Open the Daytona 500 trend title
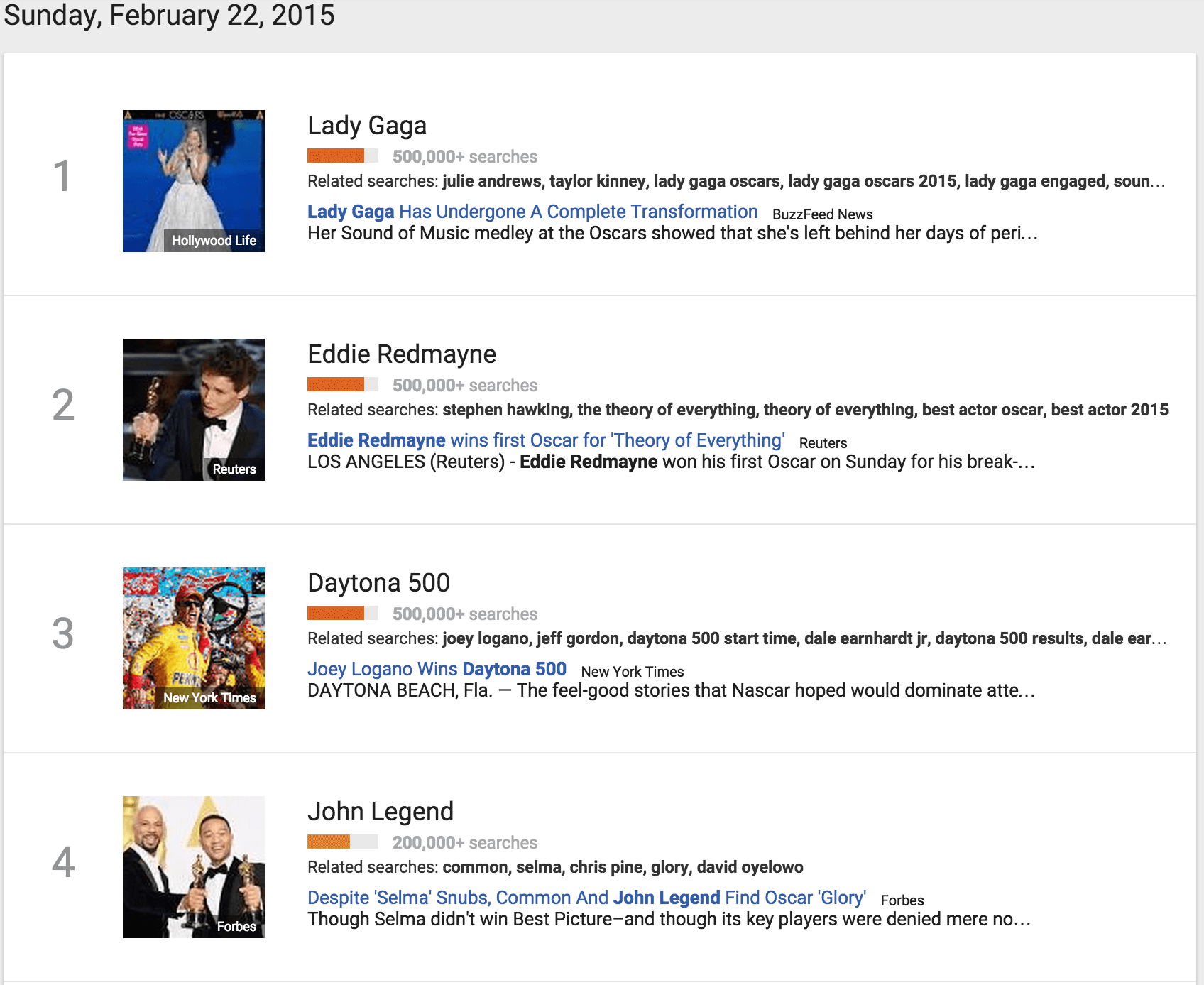The width and height of the screenshot is (1204, 985). (378, 582)
